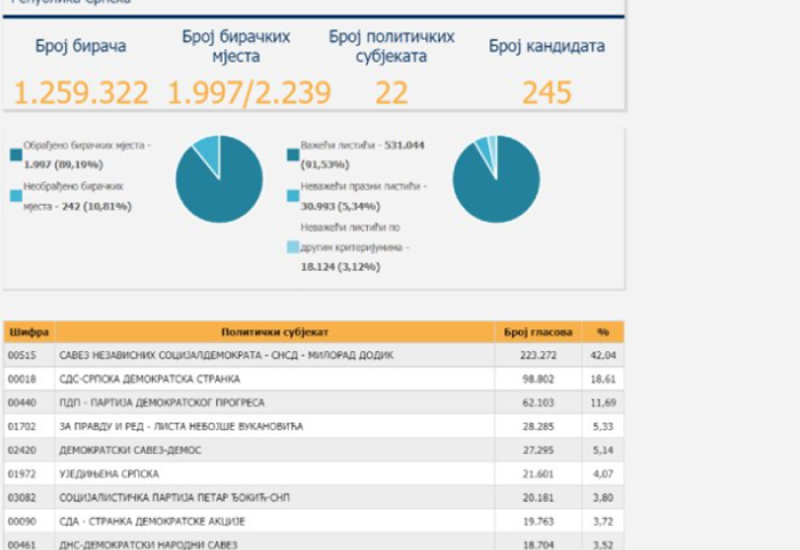Click the Број политичких субјеката heading
The image size is (800, 550).
click(391, 46)
